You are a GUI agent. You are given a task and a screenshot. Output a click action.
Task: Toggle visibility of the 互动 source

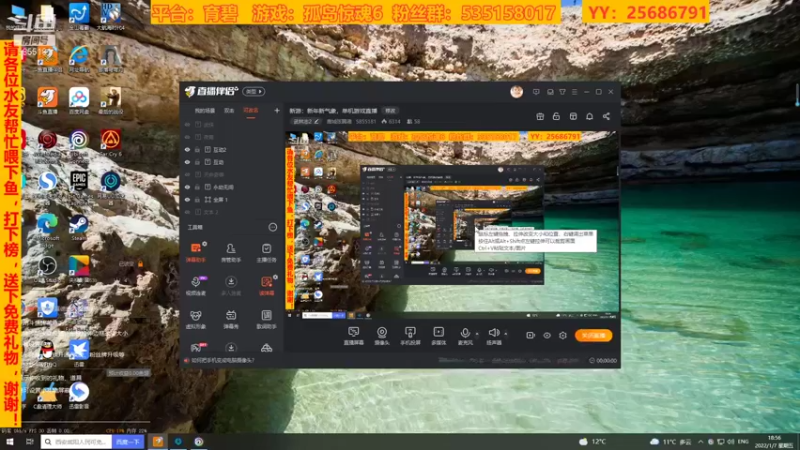(187, 162)
